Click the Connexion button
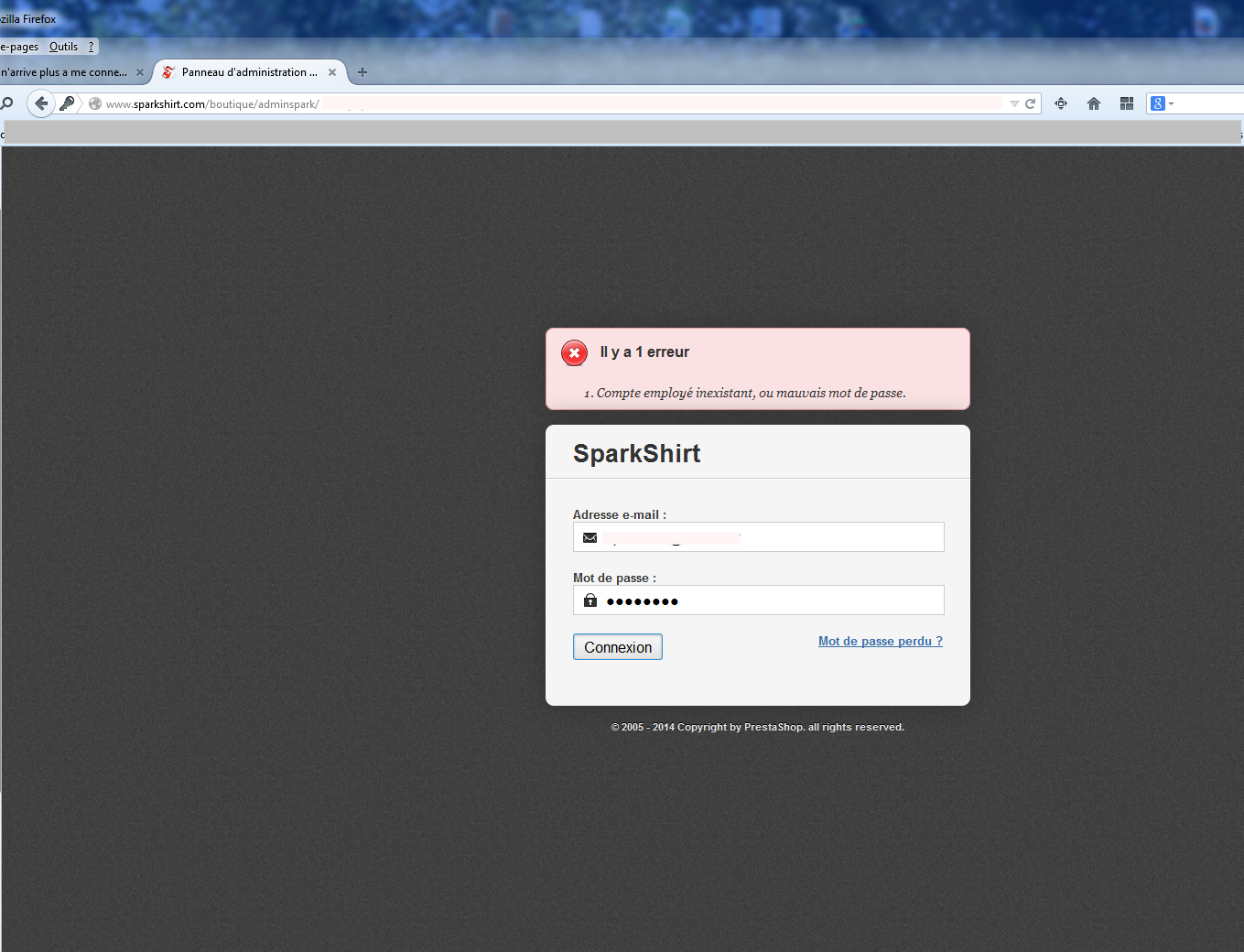The image size is (1244, 952). [618, 647]
